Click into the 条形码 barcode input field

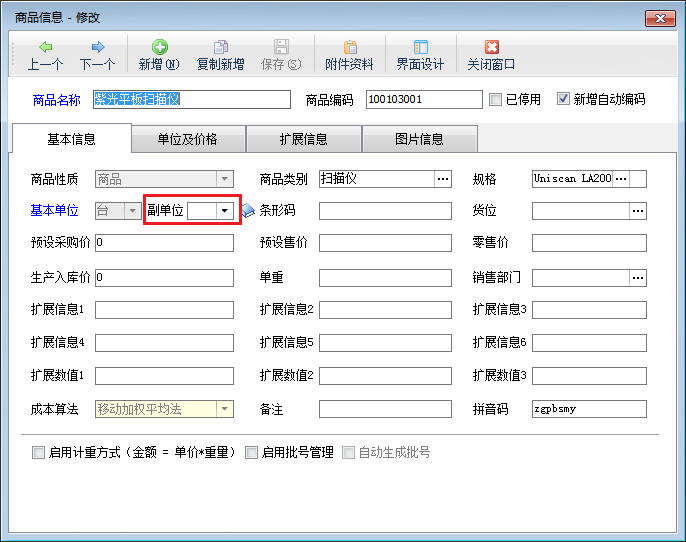pos(385,210)
